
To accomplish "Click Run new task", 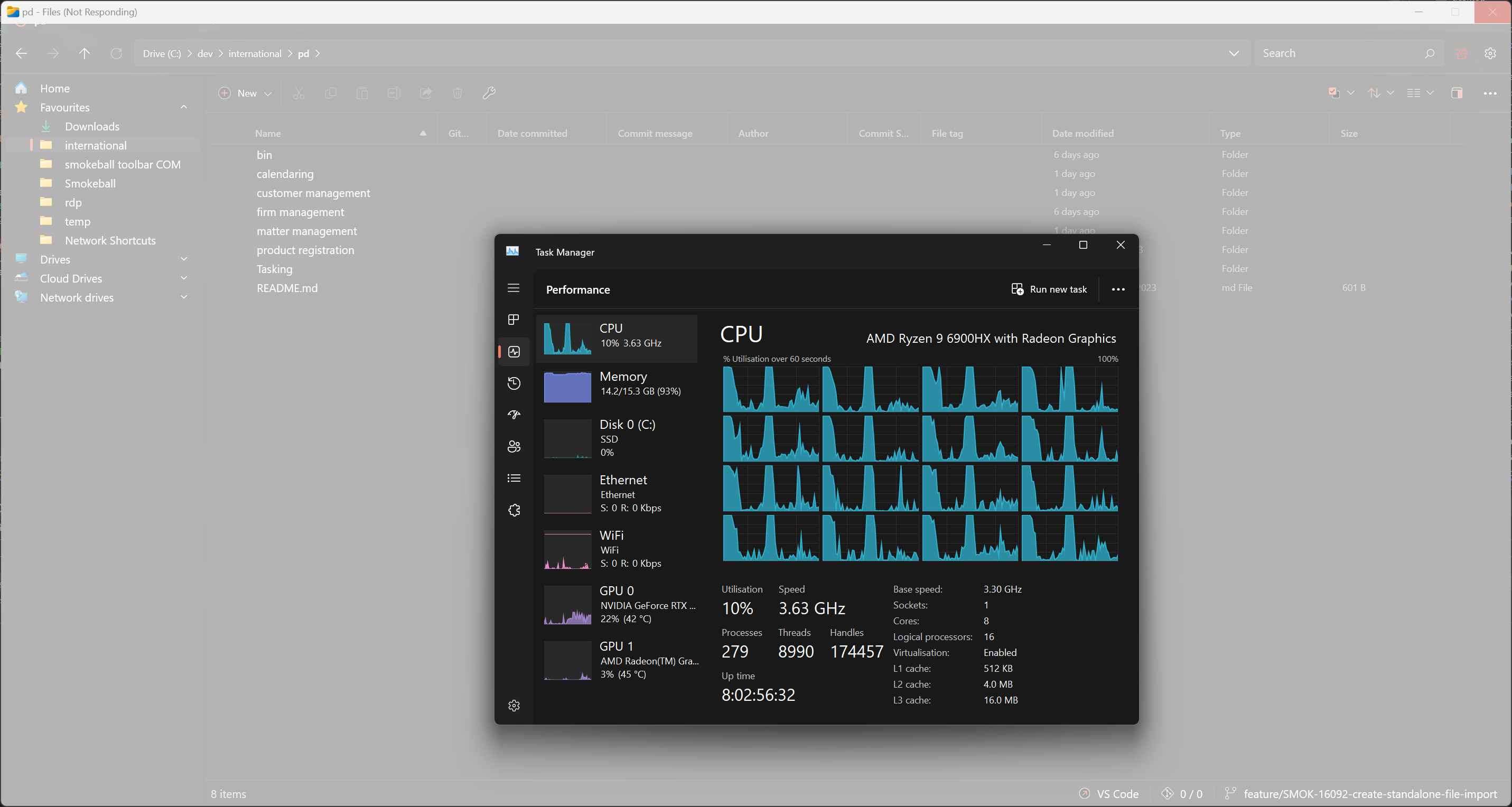I will point(1050,289).
